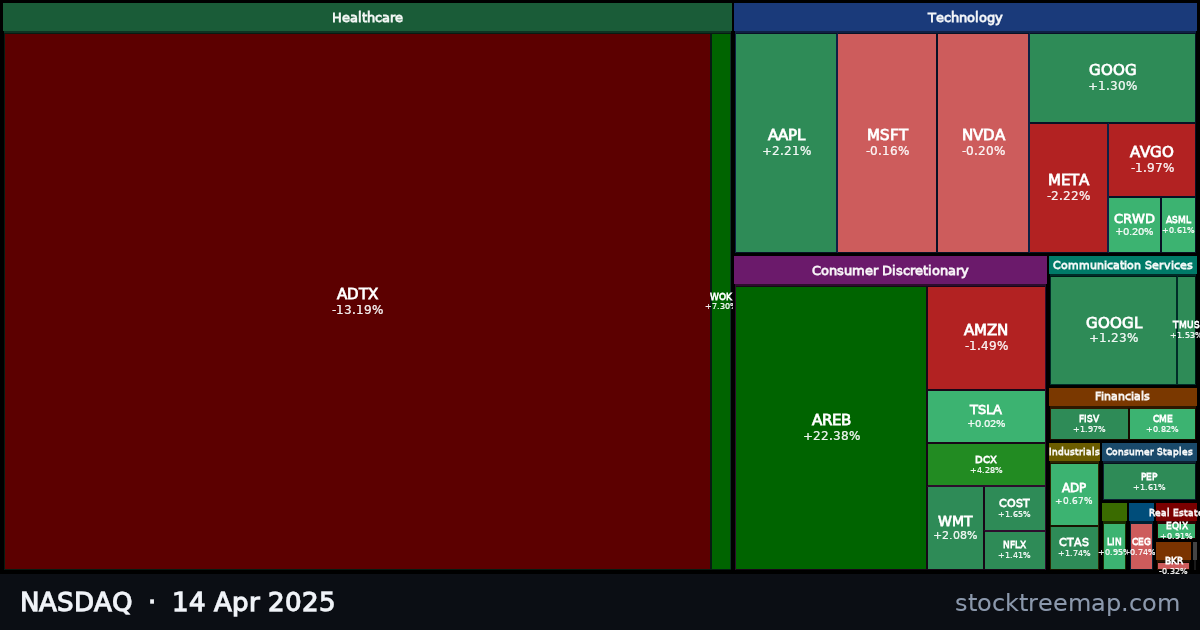
Task: Open the GOOG +1.30% tile
Action: [1112, 78]
